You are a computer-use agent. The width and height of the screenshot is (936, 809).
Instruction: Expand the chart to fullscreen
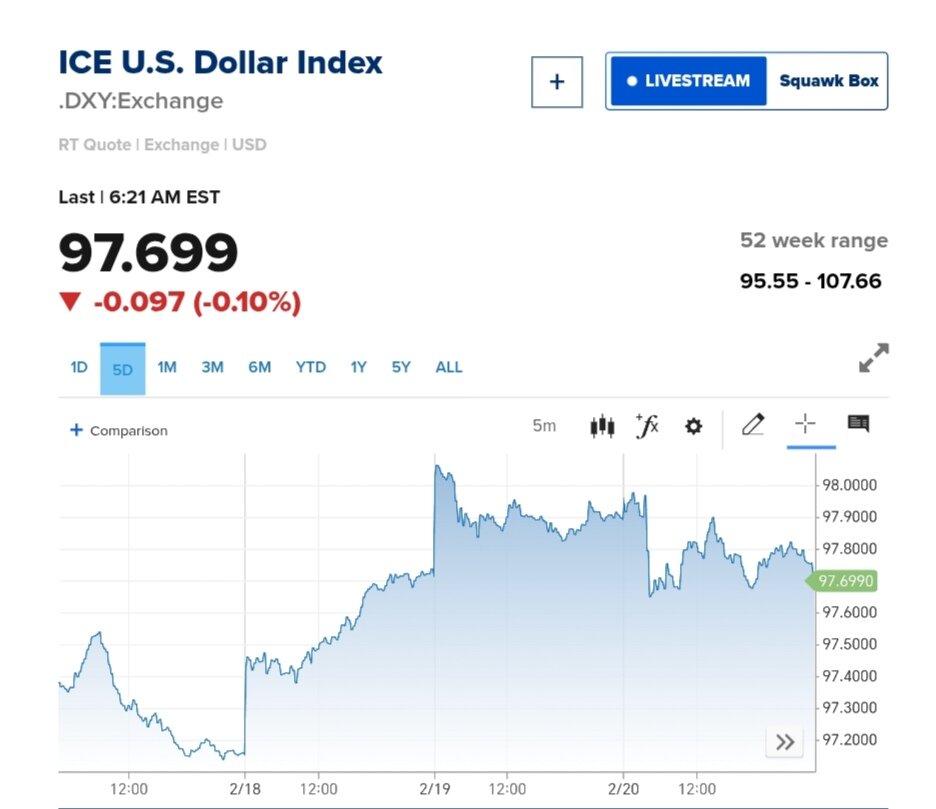(873, 358)
